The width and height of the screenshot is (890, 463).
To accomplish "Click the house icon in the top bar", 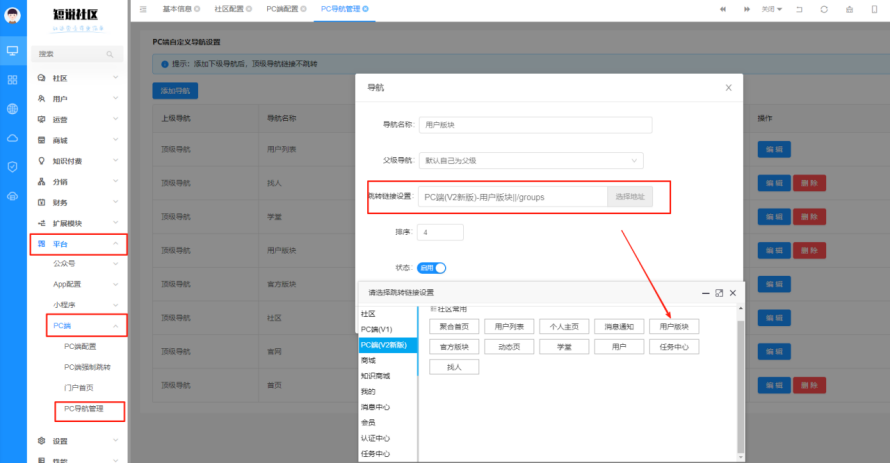I will pos(849,9).
